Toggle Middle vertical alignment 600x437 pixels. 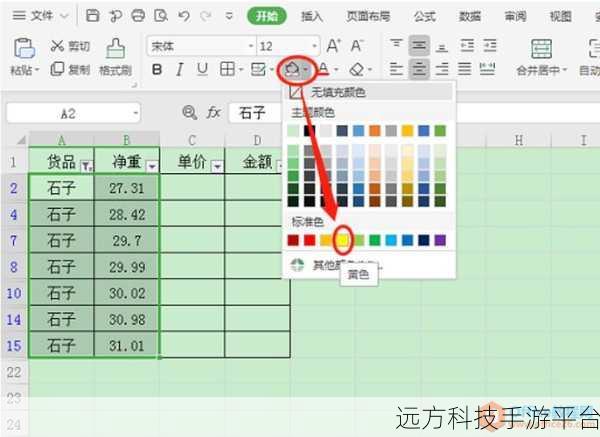tap(419, 46)
